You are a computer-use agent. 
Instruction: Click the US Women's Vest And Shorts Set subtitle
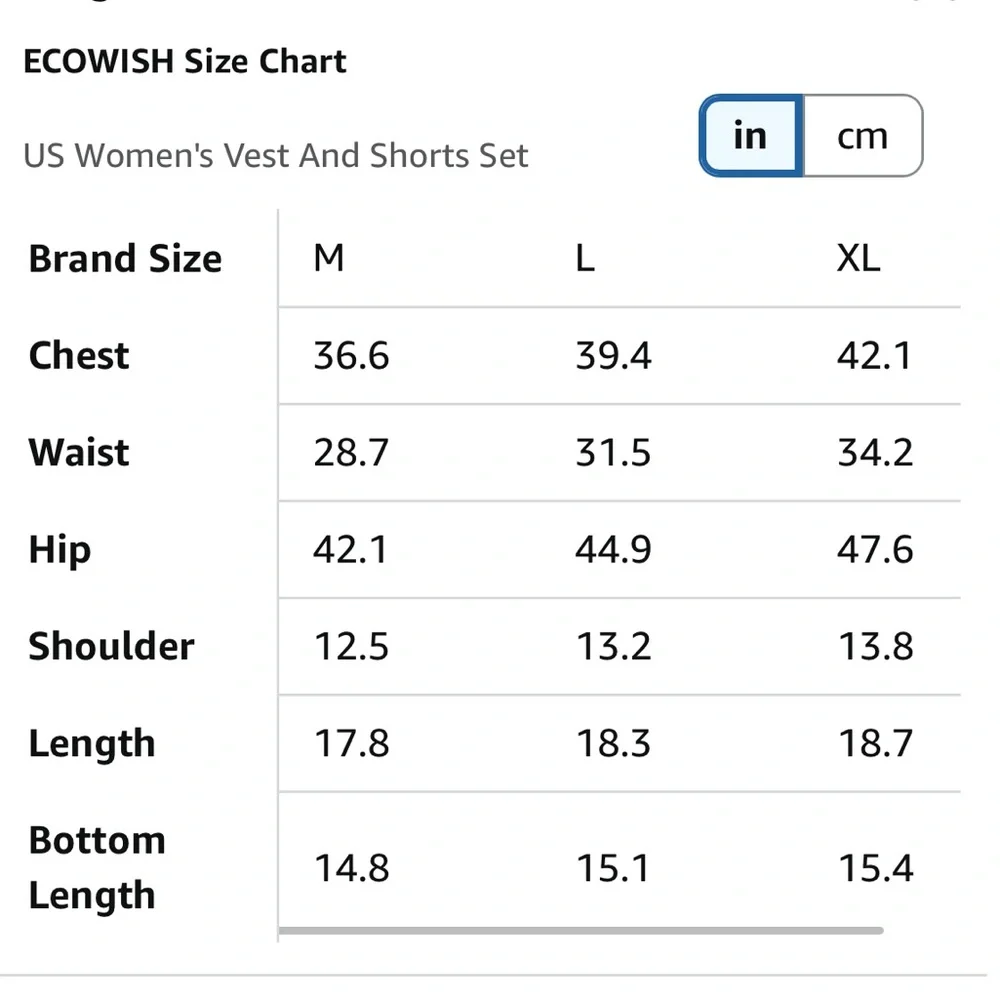tap(276, 156)
